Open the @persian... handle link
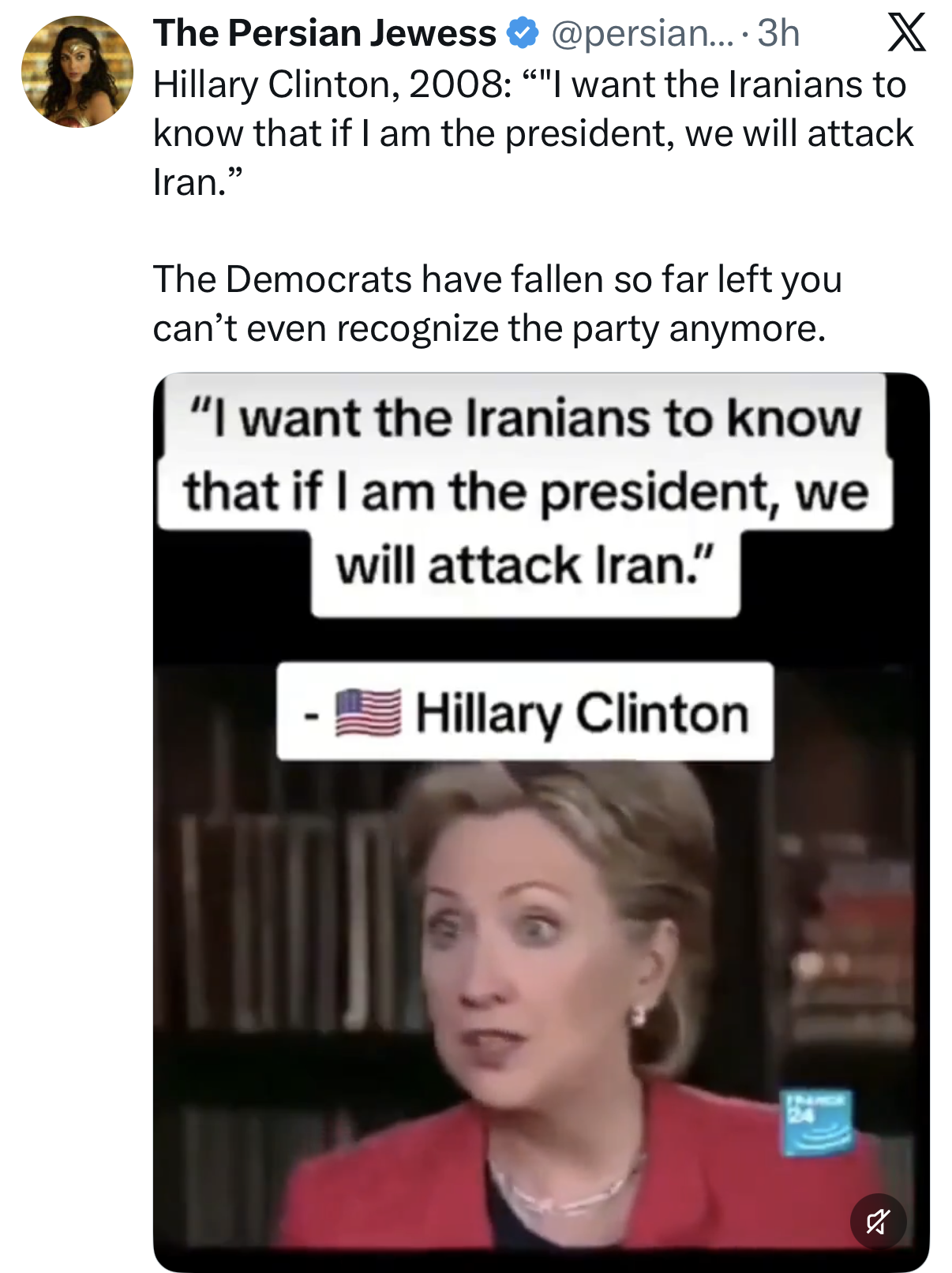 pyautogui.click(x=642, y=33)
